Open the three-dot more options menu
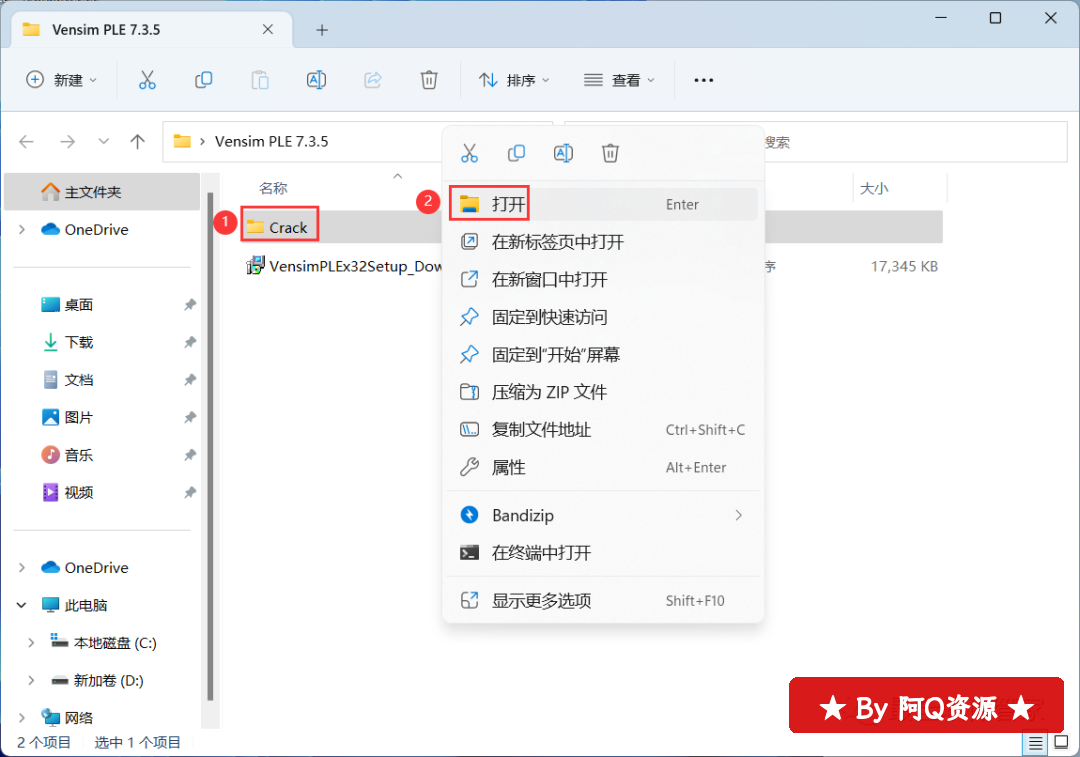The width and height of the screenshot is (1080, 757). [704, 80]
